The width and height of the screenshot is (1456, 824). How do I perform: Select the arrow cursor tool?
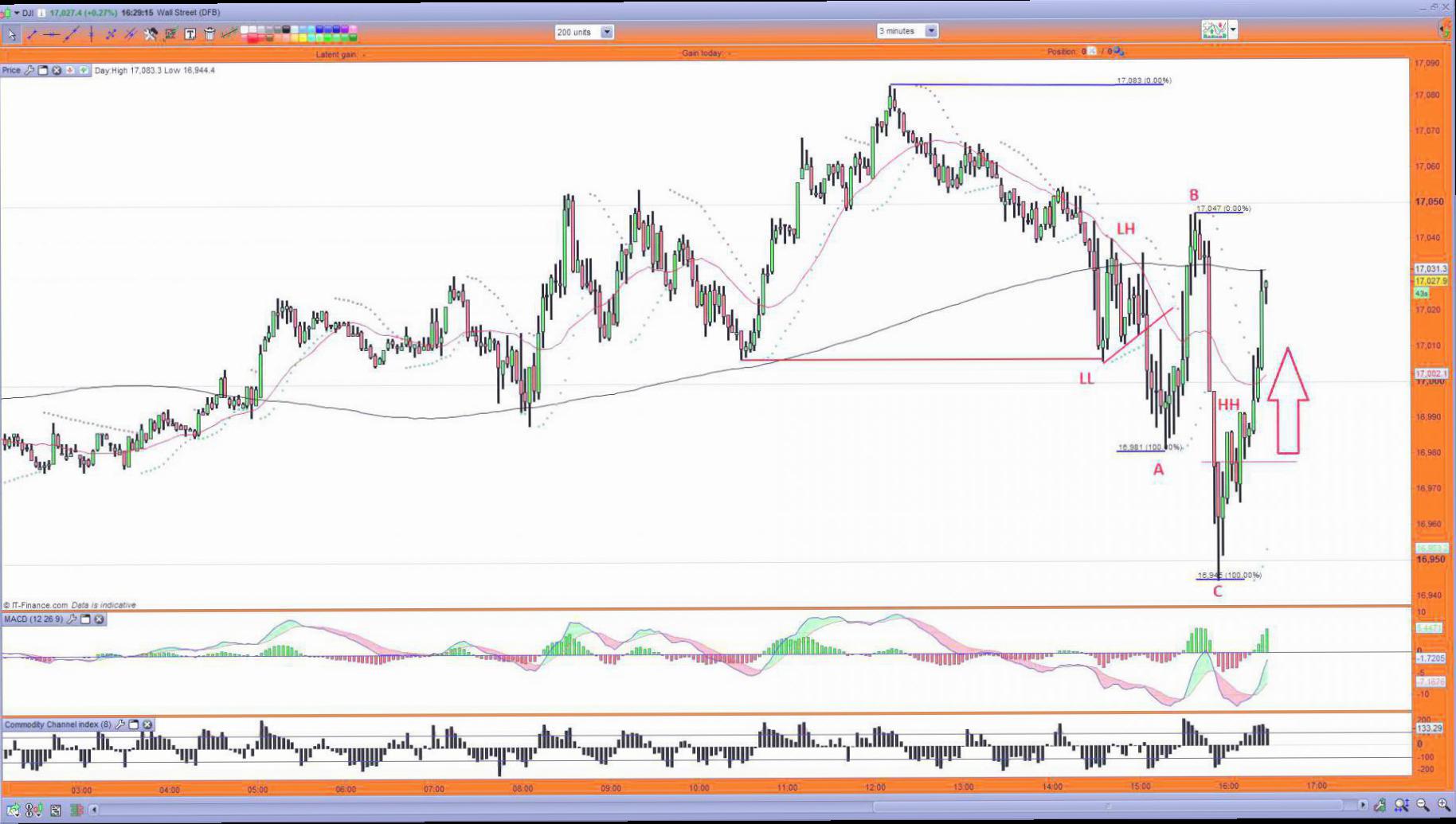click(x=12, y=34)
